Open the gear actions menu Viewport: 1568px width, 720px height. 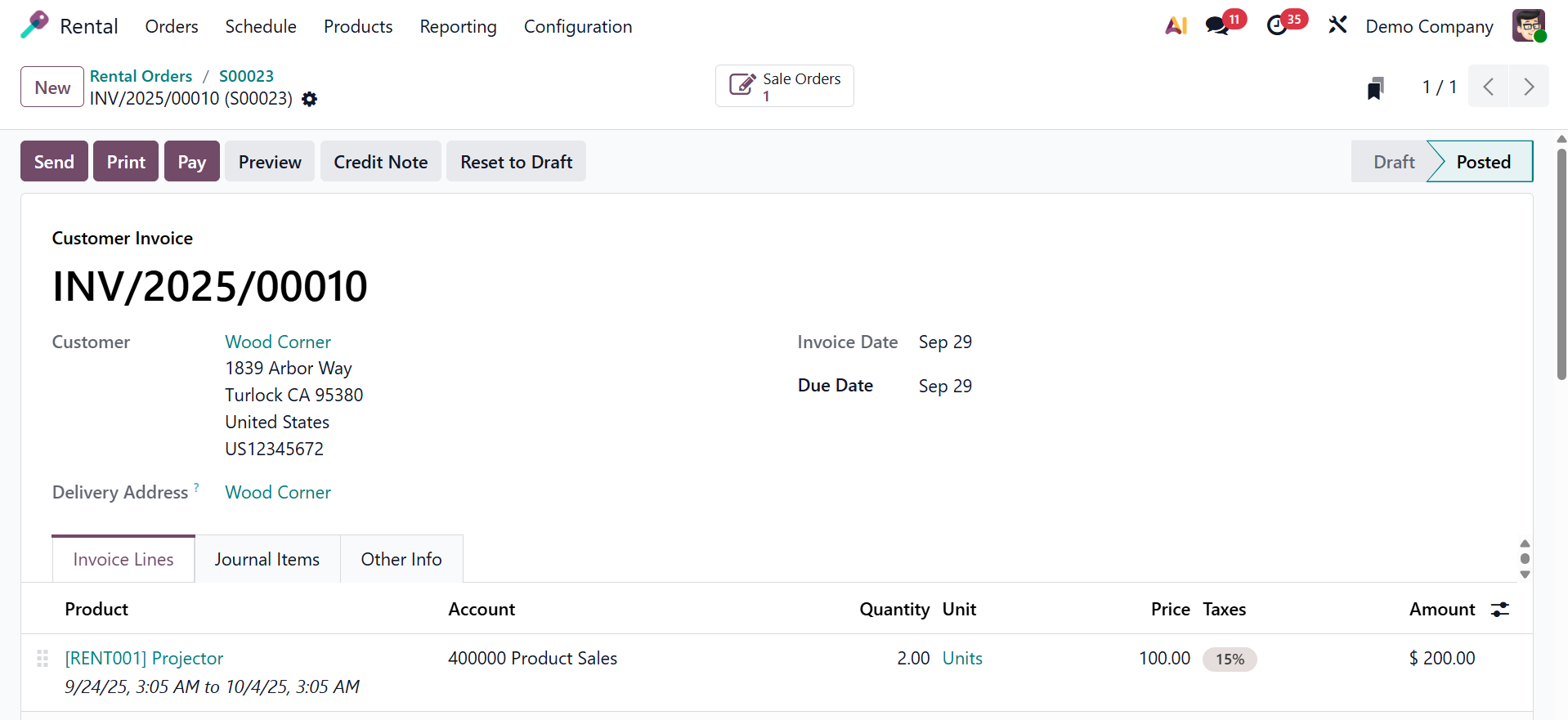point(309,99)
